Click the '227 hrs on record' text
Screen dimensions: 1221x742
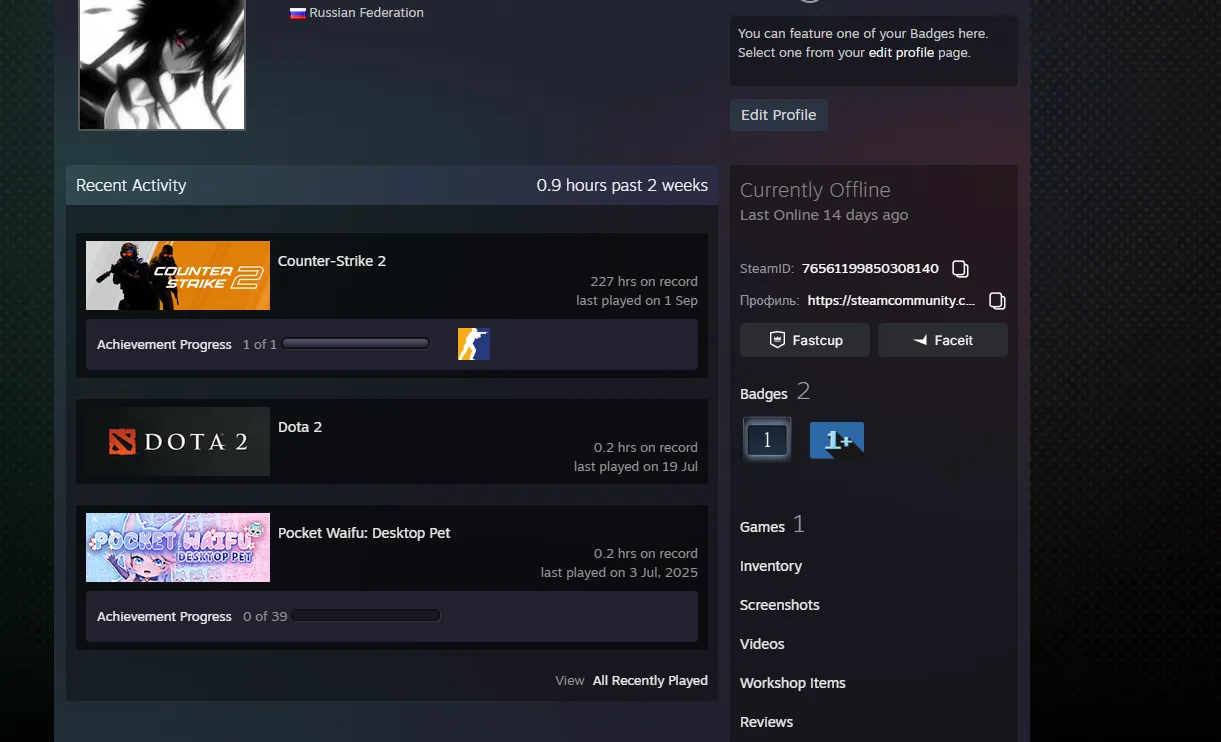coord(644,282)
